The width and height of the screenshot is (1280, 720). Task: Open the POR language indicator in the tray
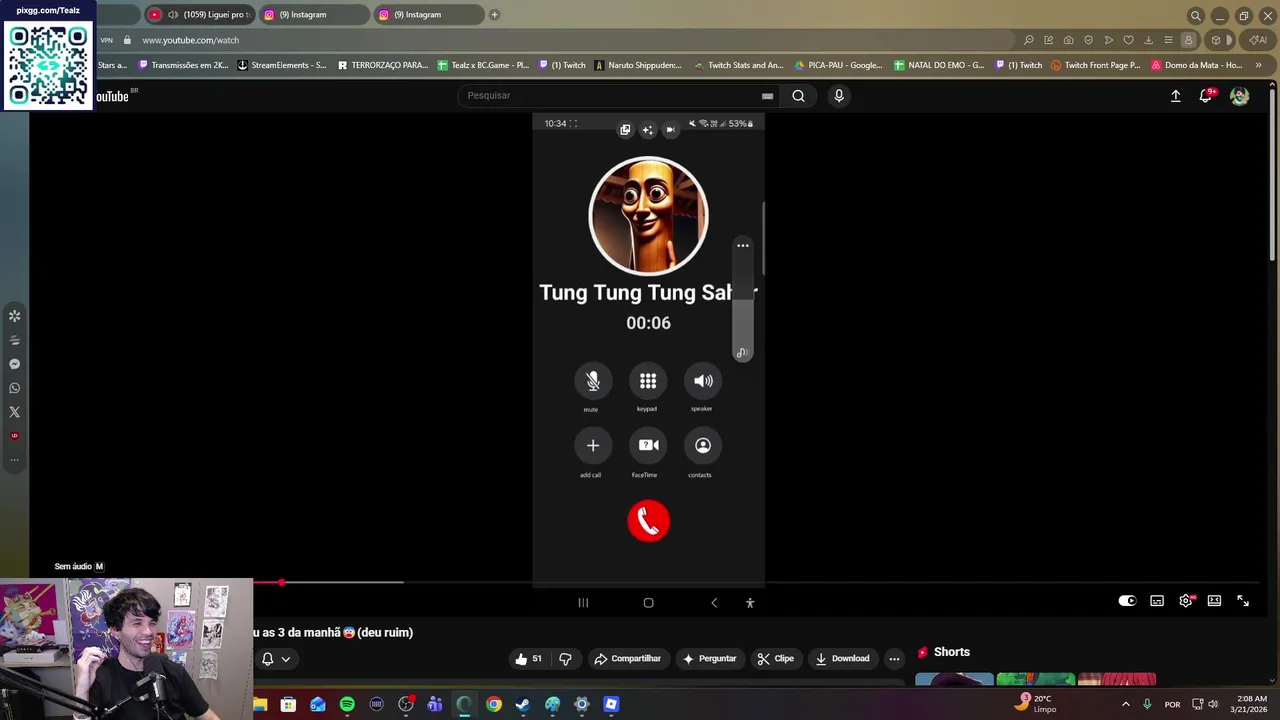click(1172, 704)
